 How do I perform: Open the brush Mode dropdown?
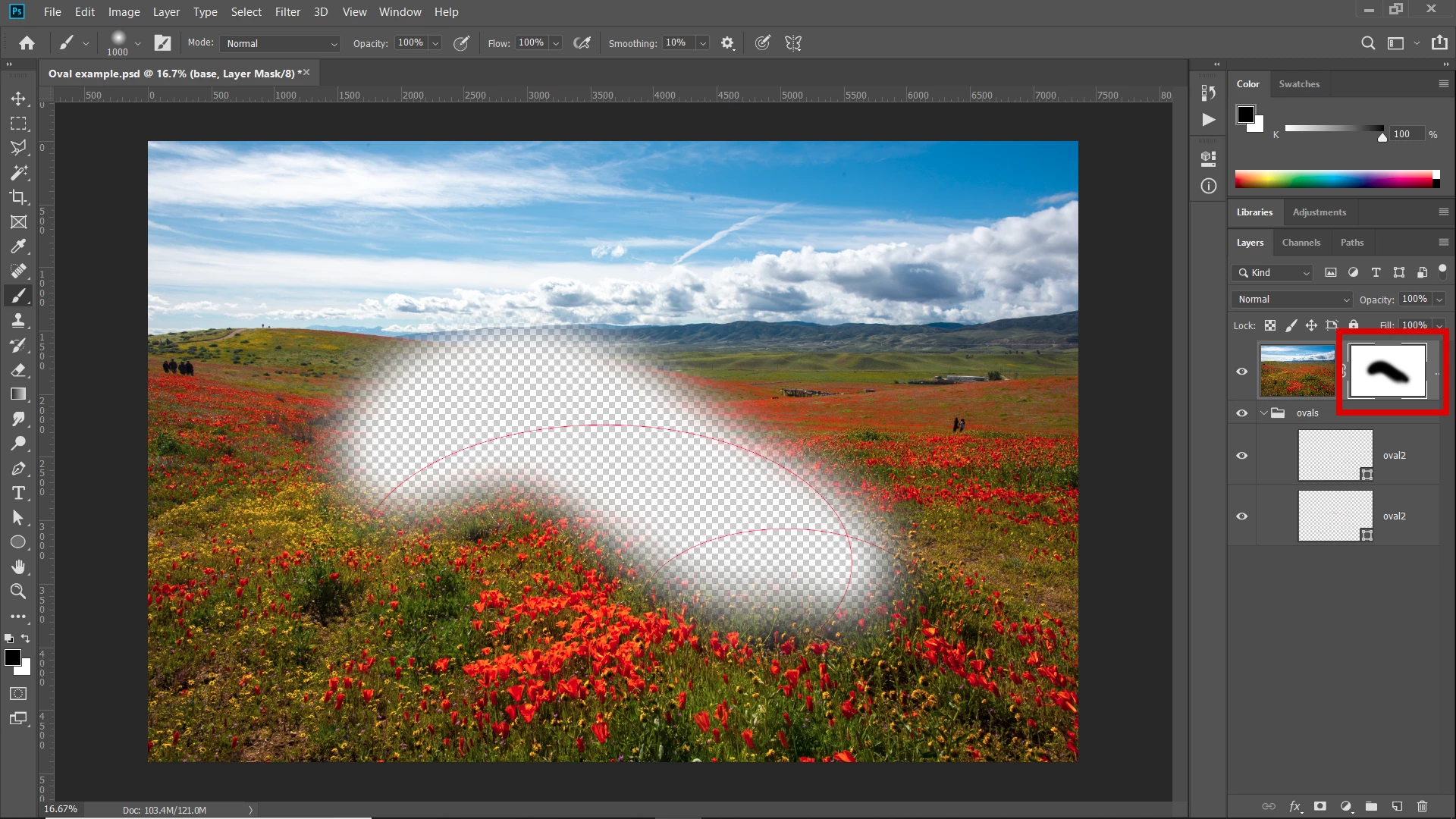pos(280,43)
